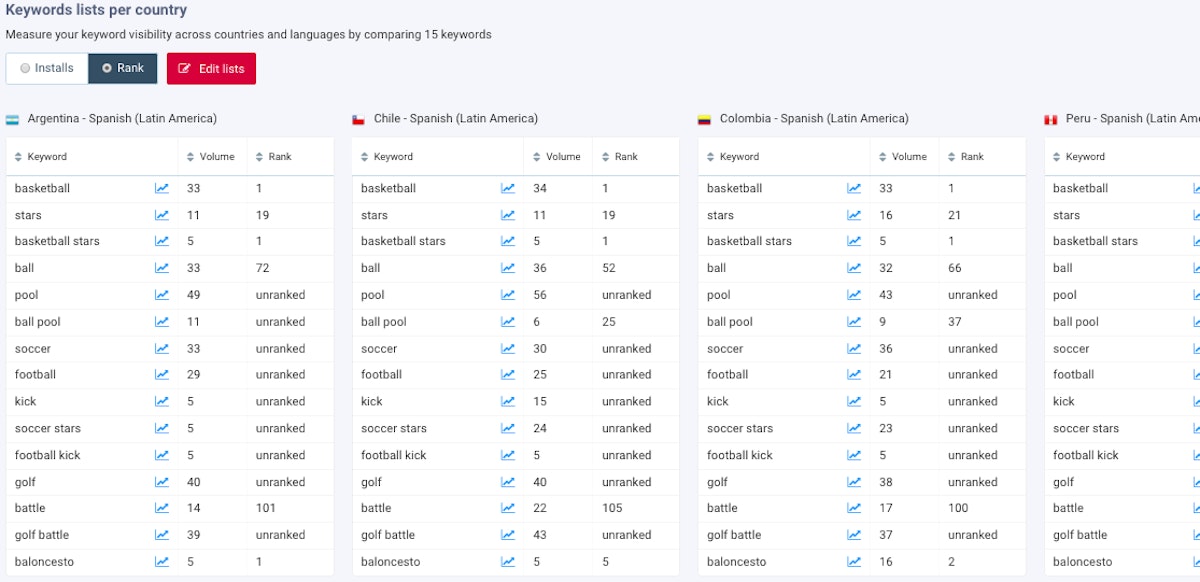Open trend chart for basketball in Argentina
The height and width of the screenshot is (582, 1200).
[x=162, y=188]
